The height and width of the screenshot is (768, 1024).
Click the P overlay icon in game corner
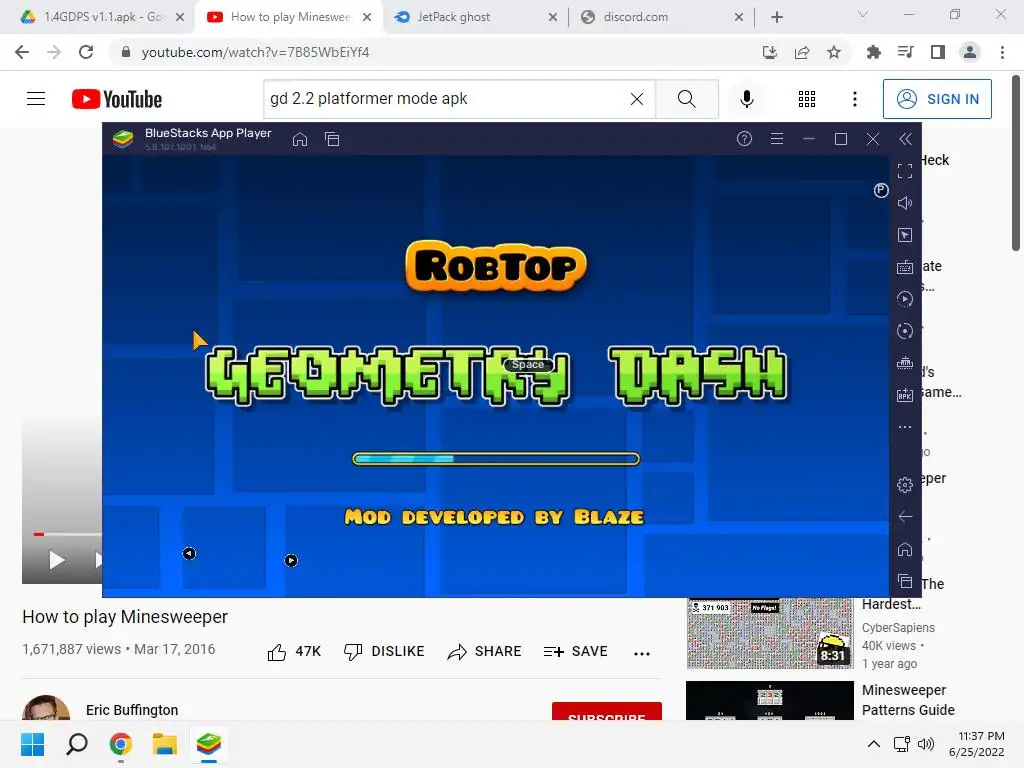click(x=881, y=190)
